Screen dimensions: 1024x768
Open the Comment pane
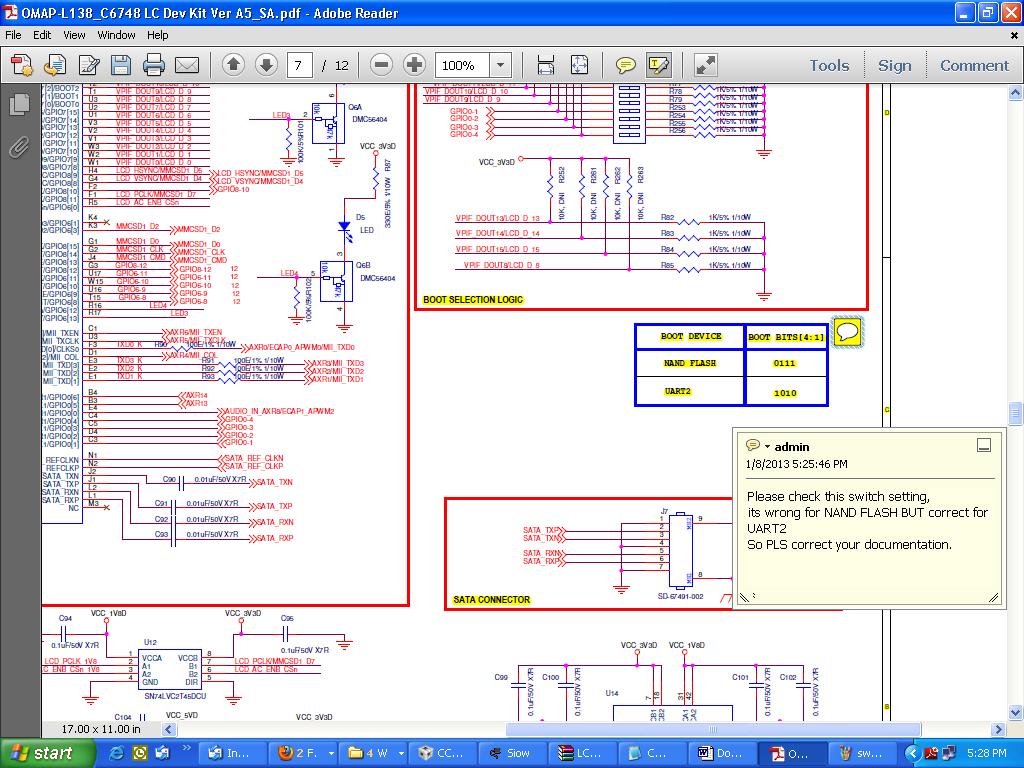974,65
